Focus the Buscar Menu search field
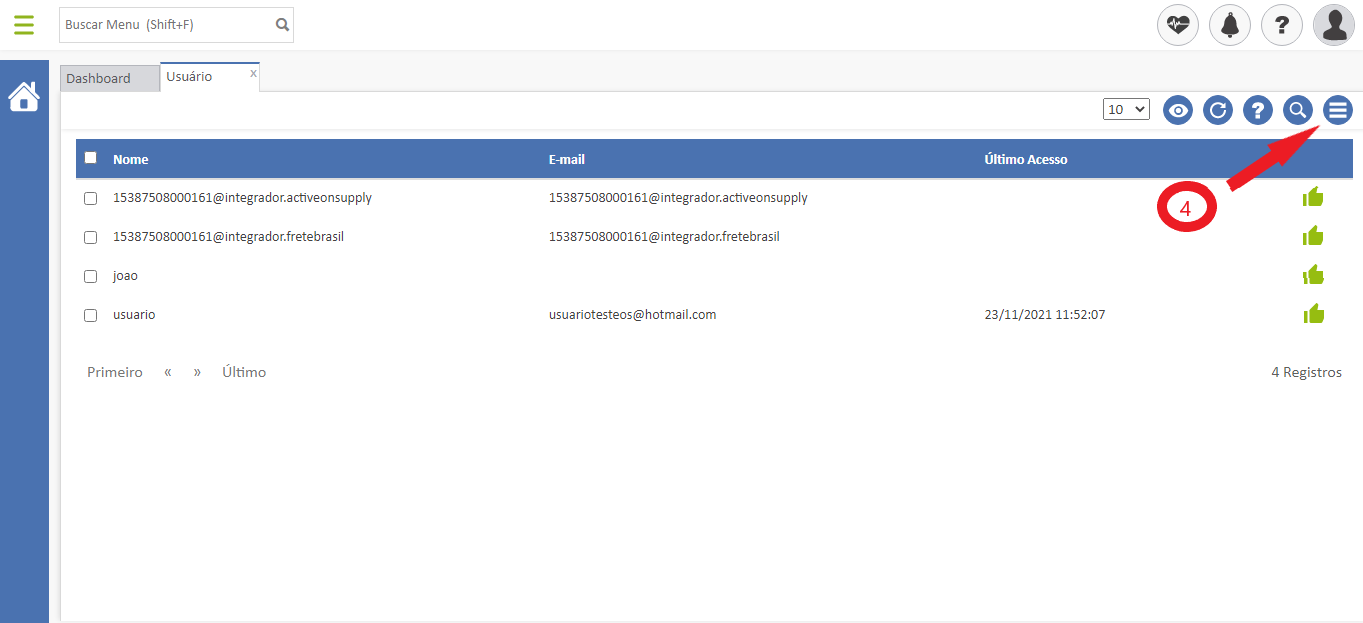The width and height of the screenshot is (1363, 623). [x=166, y=25]
